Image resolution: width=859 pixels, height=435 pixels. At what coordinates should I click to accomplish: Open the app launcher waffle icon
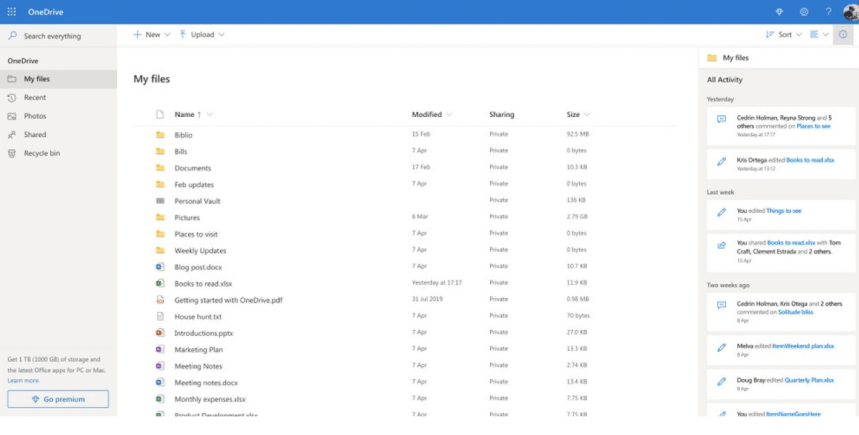point(12,12)
